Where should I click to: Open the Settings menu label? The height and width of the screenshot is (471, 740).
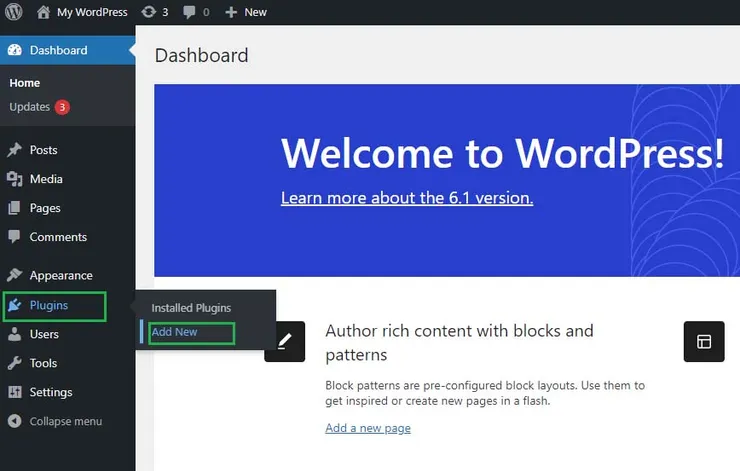point(51,392)
